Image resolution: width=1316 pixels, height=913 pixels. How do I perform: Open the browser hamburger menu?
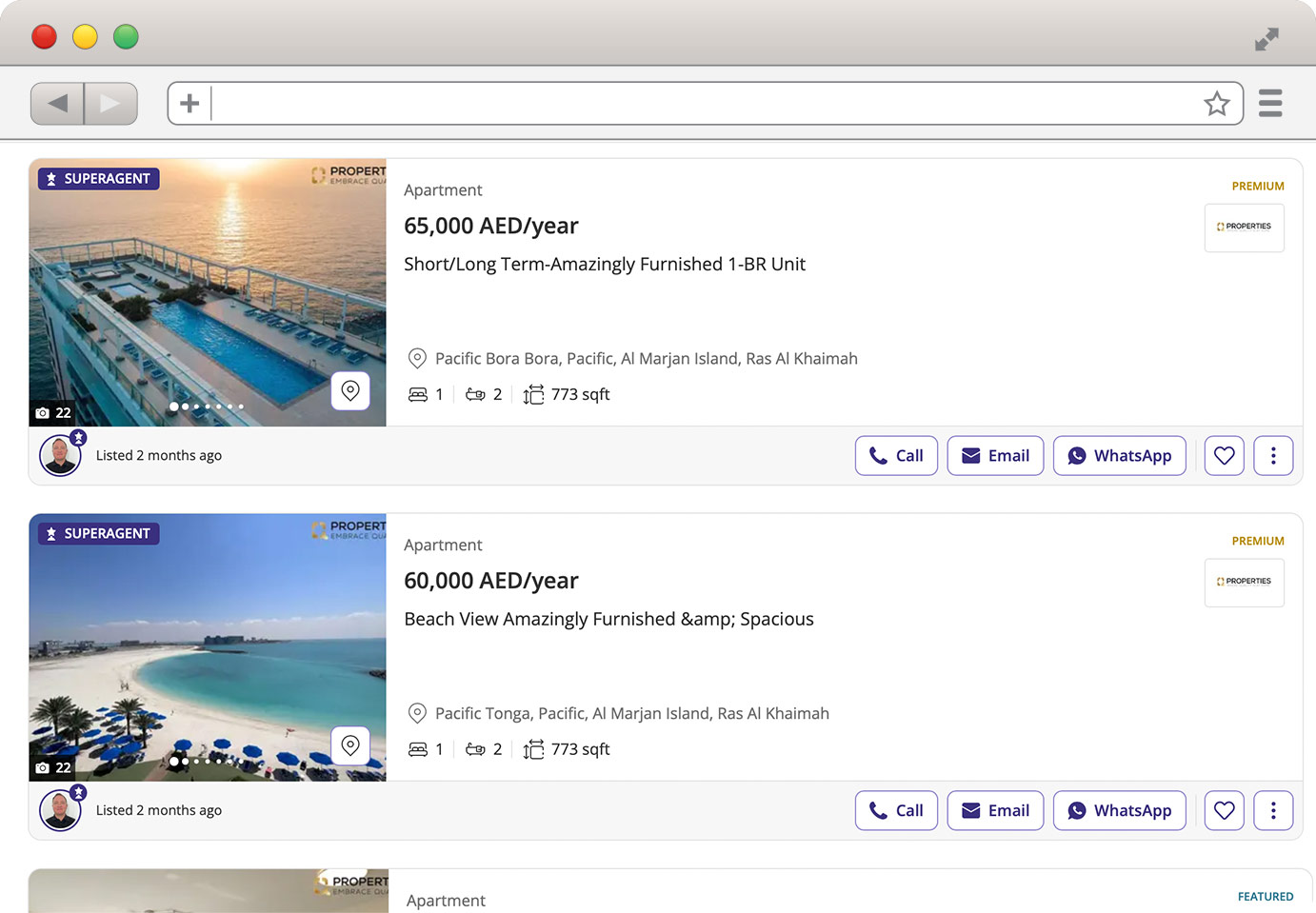1270,103
